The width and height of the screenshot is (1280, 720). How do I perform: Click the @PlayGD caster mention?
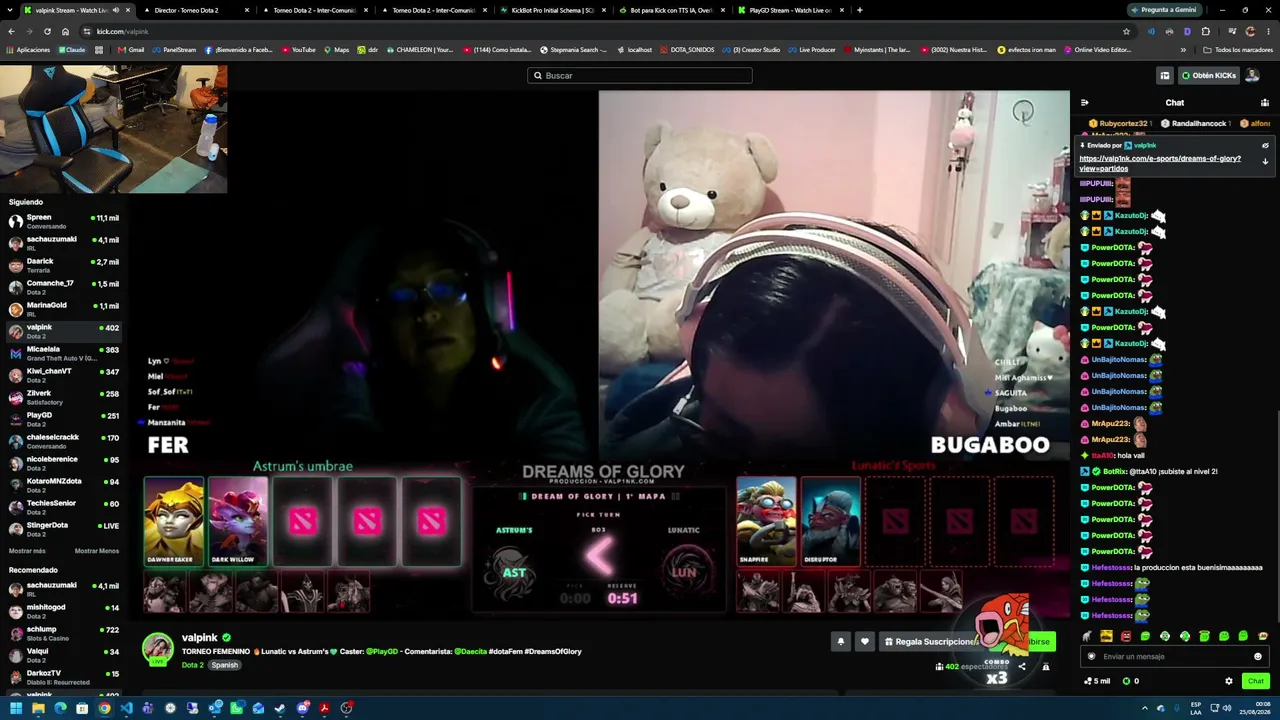[382, 651]
